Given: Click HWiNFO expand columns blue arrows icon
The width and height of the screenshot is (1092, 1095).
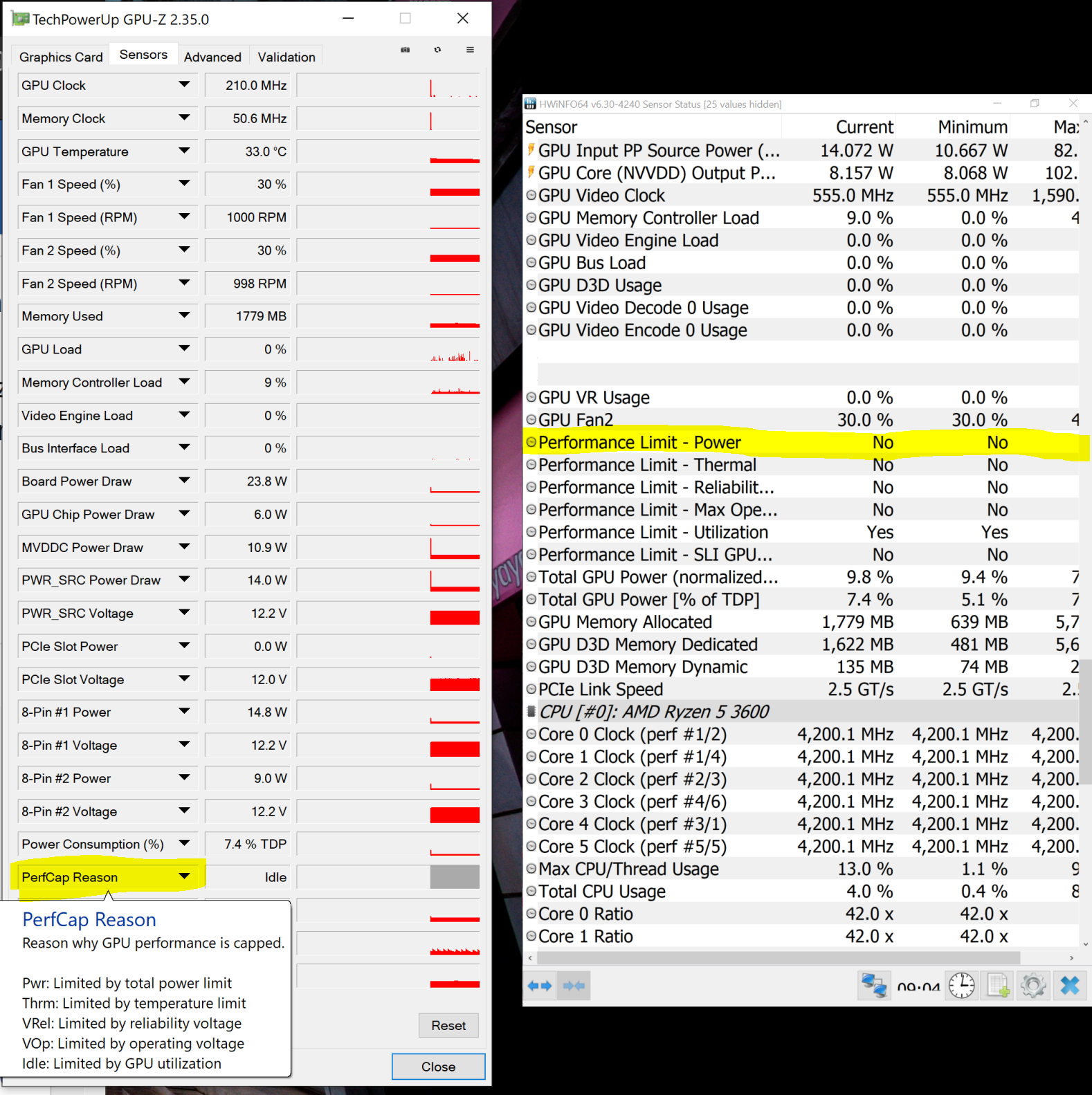Looking at the screenshot, I should pos(540,986).
